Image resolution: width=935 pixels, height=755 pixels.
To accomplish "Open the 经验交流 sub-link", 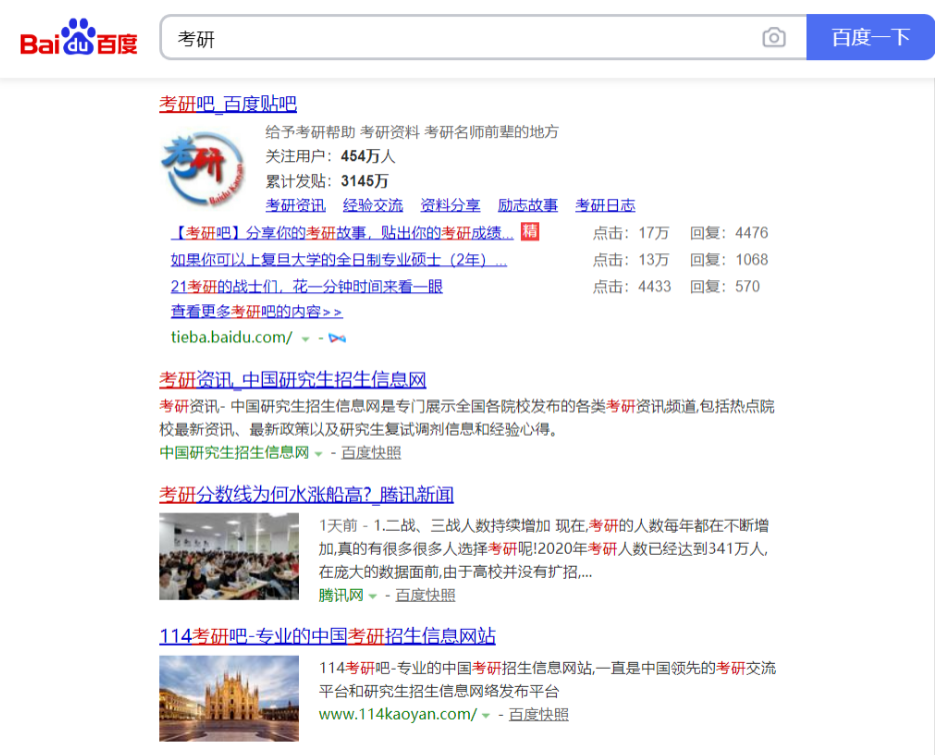I will tap(373, 206).
